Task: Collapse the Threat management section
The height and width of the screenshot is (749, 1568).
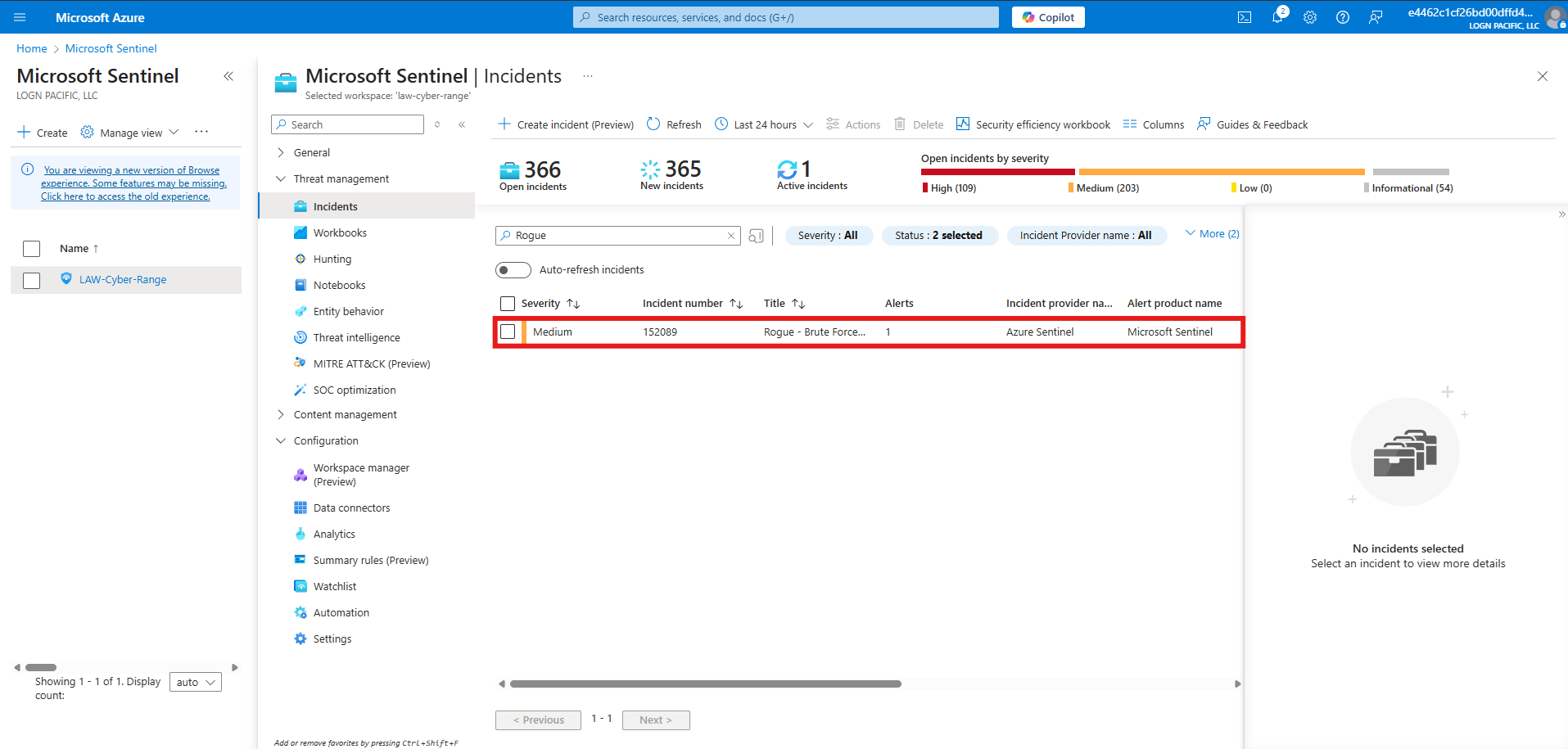Action: [x=281, y=178]
